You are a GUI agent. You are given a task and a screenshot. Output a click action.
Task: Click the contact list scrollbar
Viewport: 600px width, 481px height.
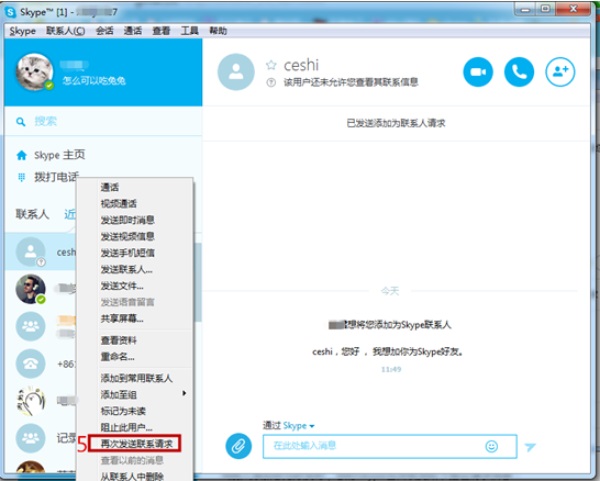[x=198, y=283]
